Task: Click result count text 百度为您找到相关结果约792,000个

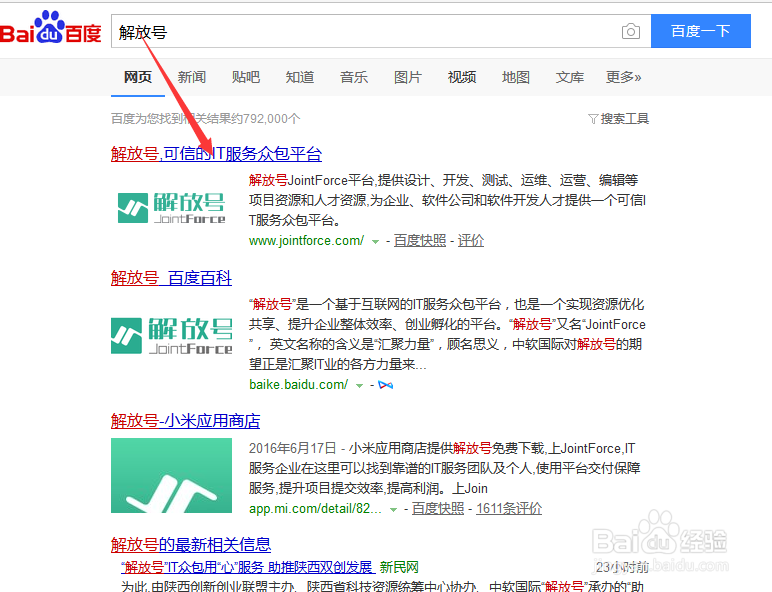Action: (205, 119)
